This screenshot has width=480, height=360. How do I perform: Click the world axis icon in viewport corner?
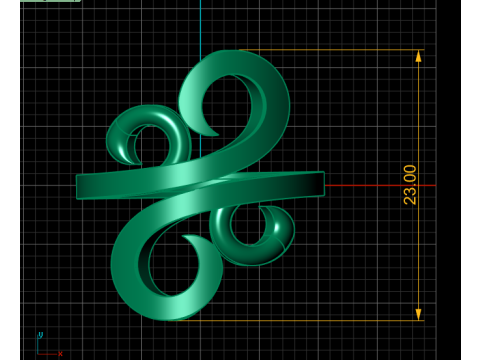click(x=49, y=344)
